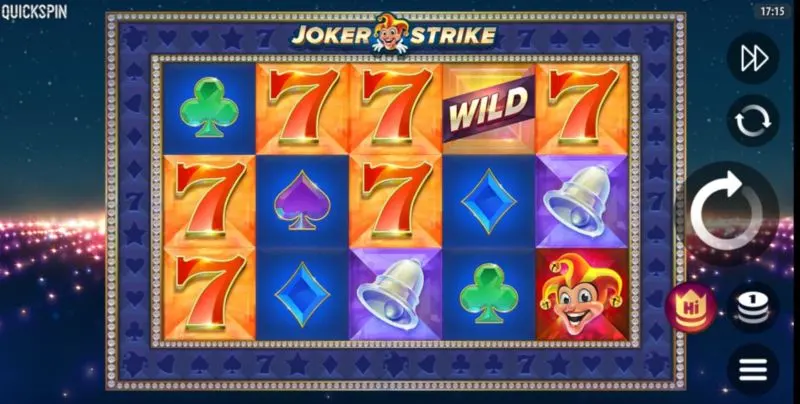Select the silver bell on the bottom row

tap(395, 295)
